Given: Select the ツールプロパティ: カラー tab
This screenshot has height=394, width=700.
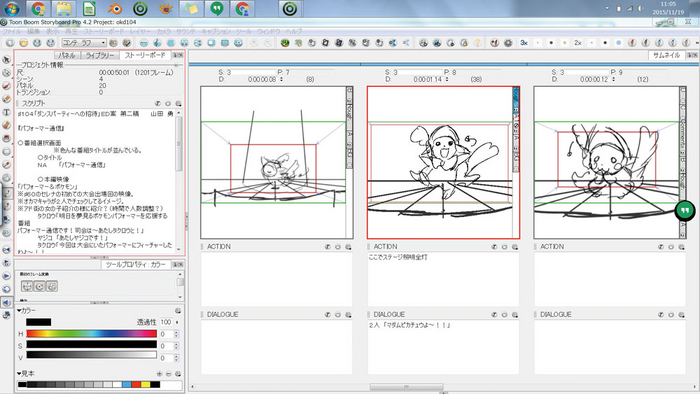Looking at the screenshot, I should tap(136, 265).
